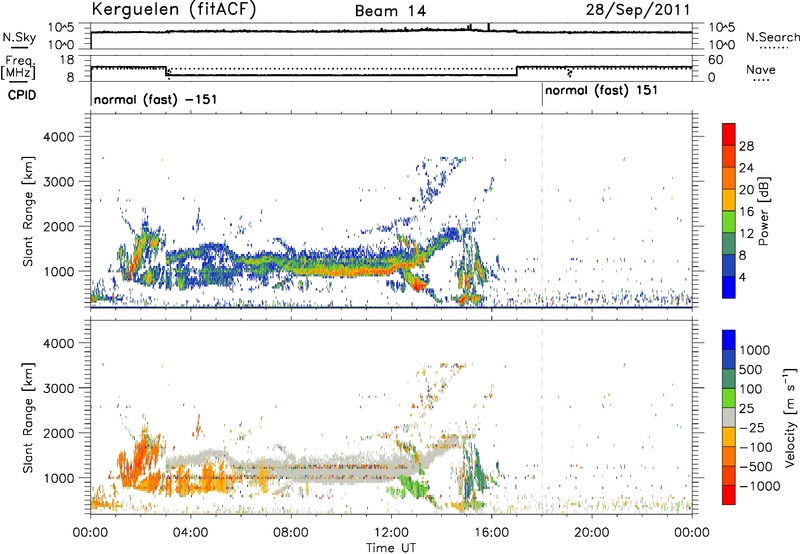Click the 'CPID' row label
This screenshot has height=554, width=800.
click(x=22, y=95)
